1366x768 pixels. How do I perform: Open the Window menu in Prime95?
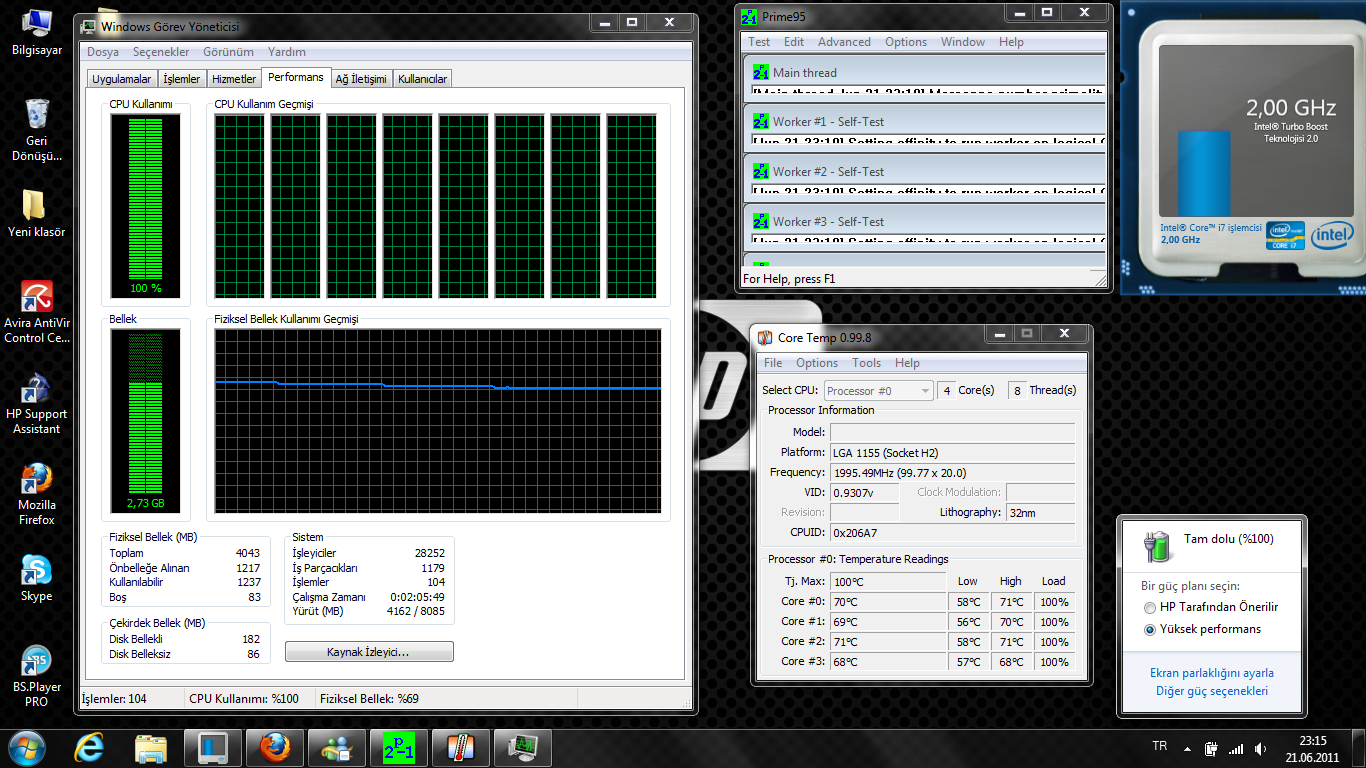click(x=963, y=42)
